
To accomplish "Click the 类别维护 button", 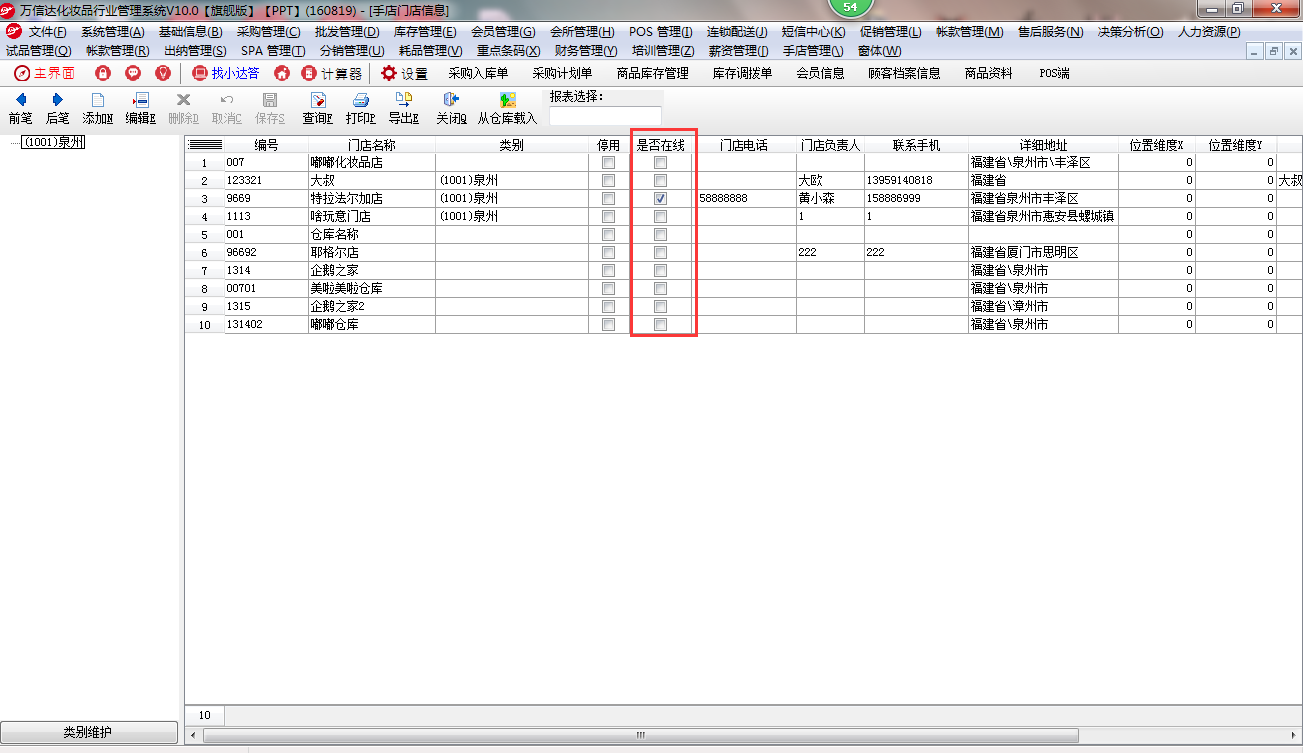I will point(89,732).
